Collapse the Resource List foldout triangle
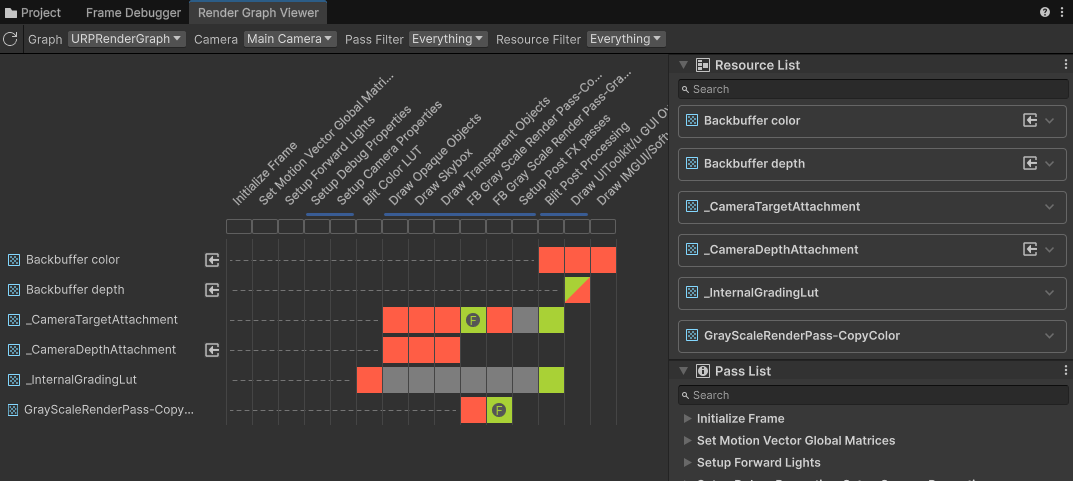 tap(683, 65)
